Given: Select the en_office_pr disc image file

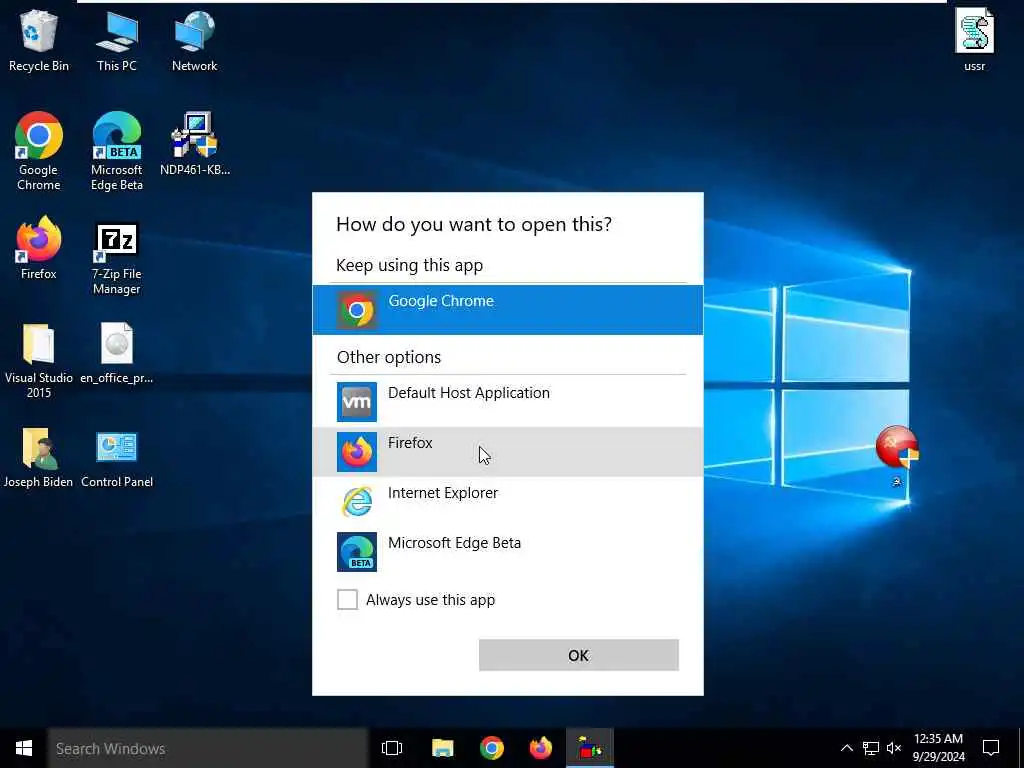Looking at the screenshot, I should (x=116, y=353).
